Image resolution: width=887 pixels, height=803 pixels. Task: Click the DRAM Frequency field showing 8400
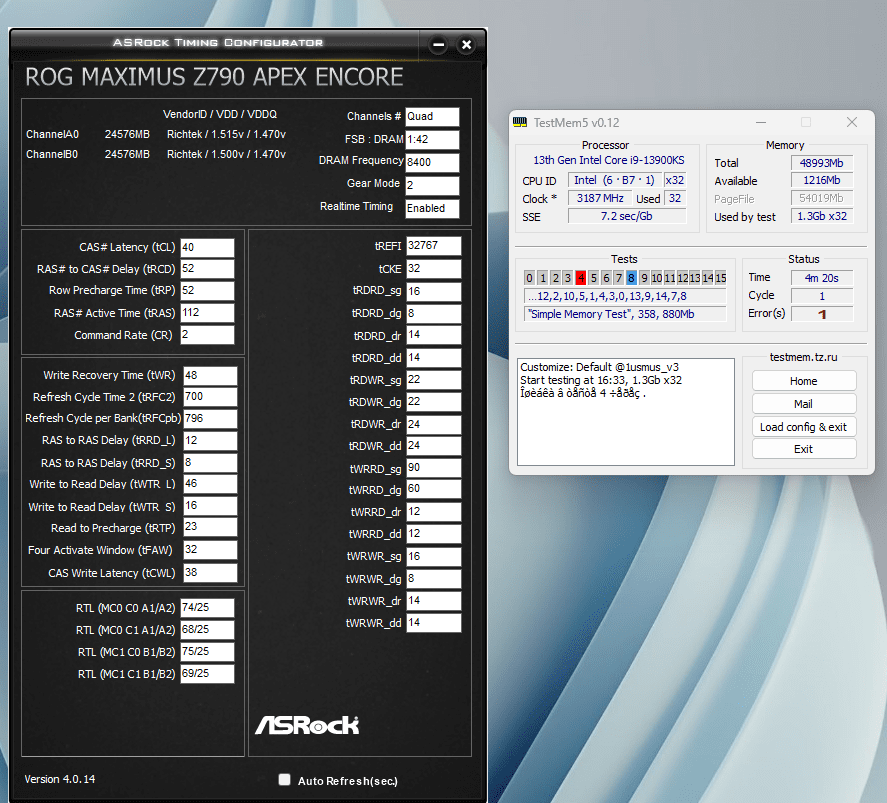point(432,162)
